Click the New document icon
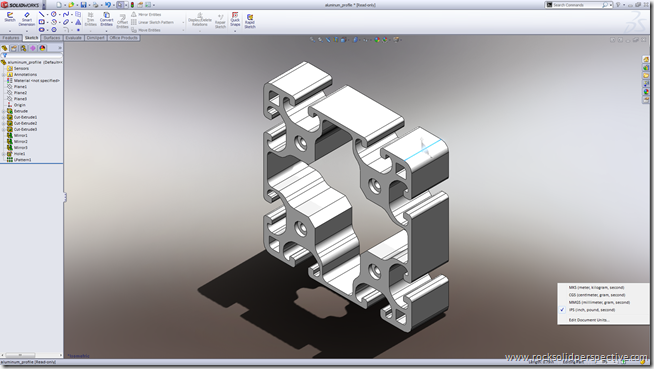654x369 pixels. [x=59, y=5]
